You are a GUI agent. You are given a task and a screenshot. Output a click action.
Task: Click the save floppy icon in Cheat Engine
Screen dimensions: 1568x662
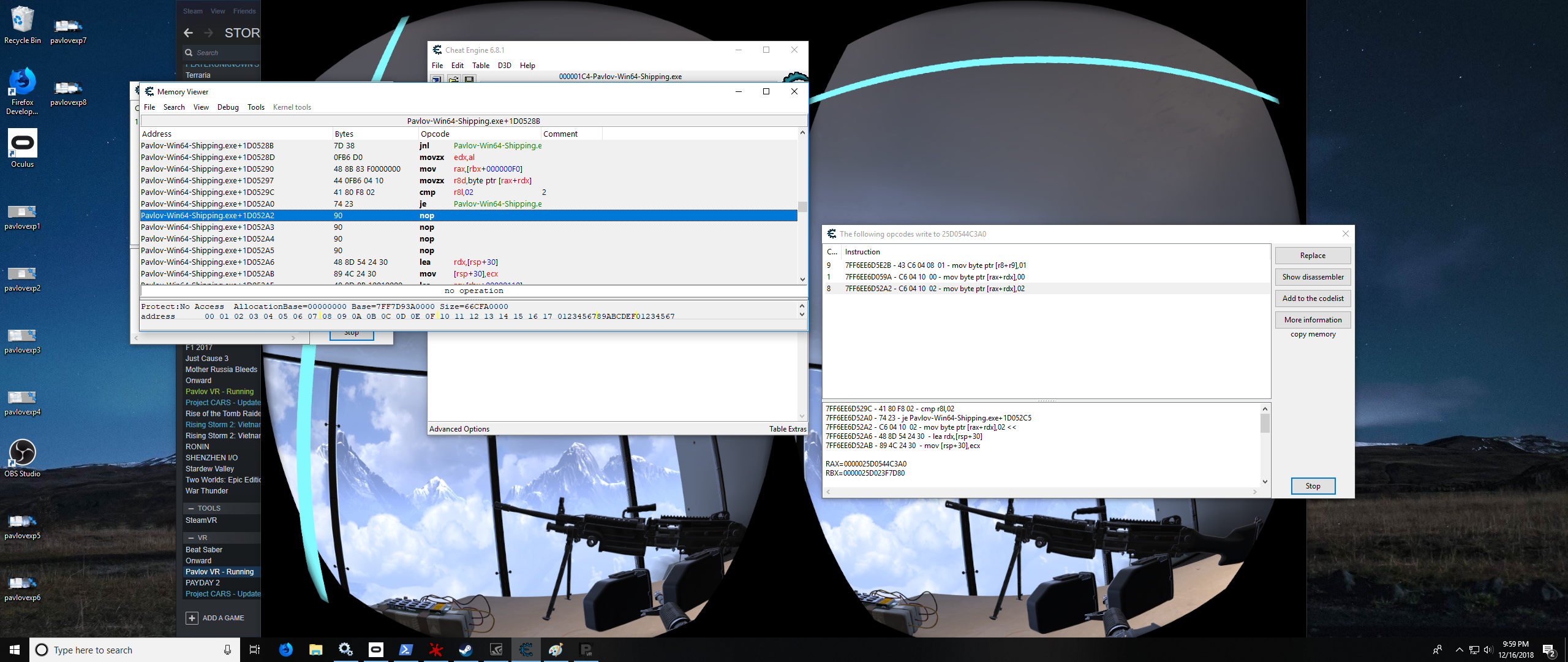[469, 79]
